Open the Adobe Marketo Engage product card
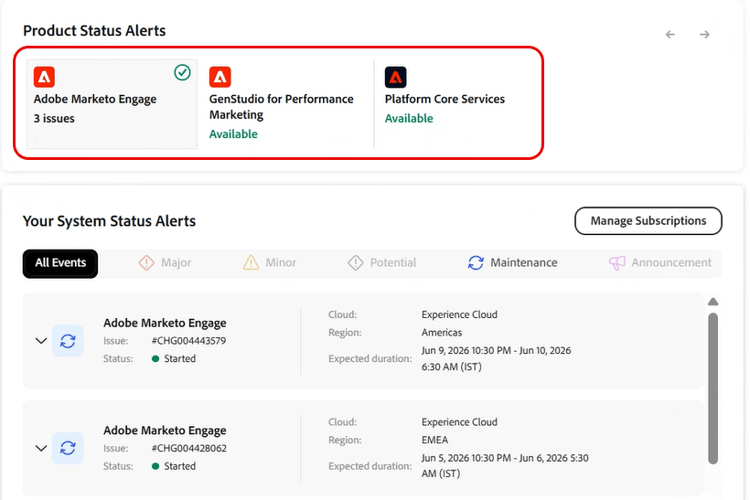 (112, 104)
